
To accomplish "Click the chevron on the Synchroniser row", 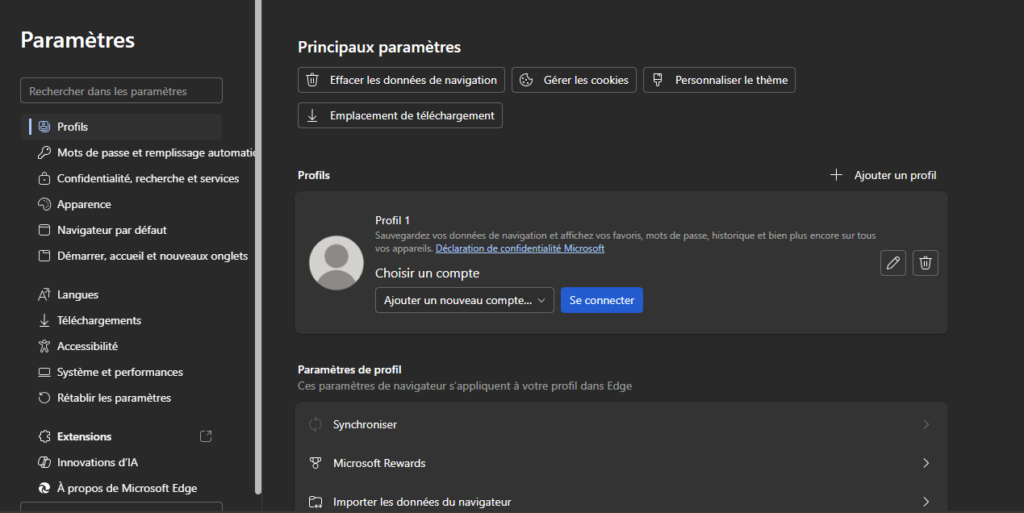I will pos(926,424).
